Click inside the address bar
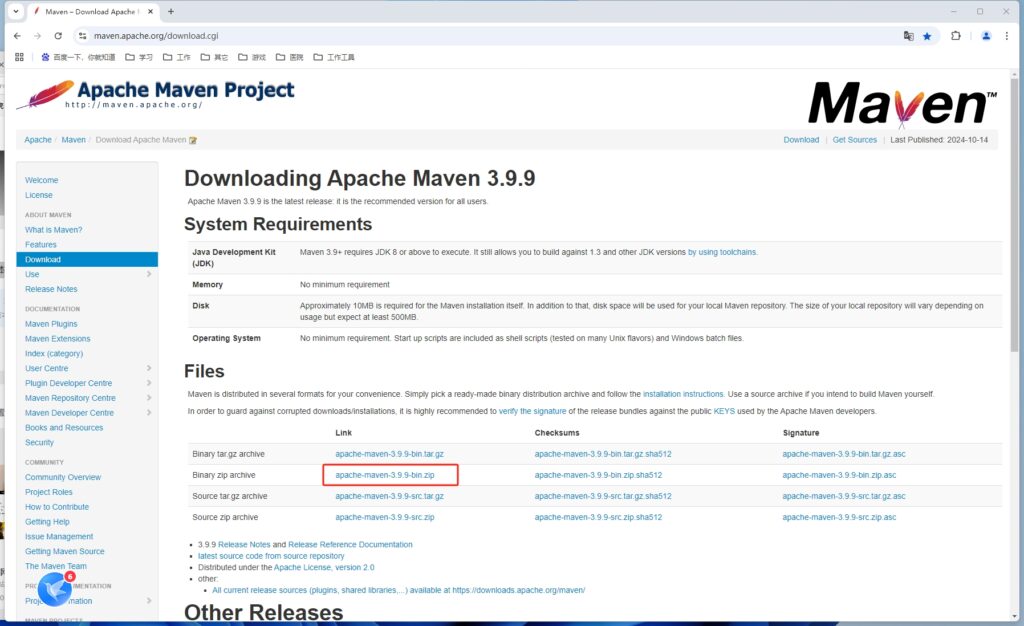This screenshot has height=626, width=1024. [x=300, y=35]
